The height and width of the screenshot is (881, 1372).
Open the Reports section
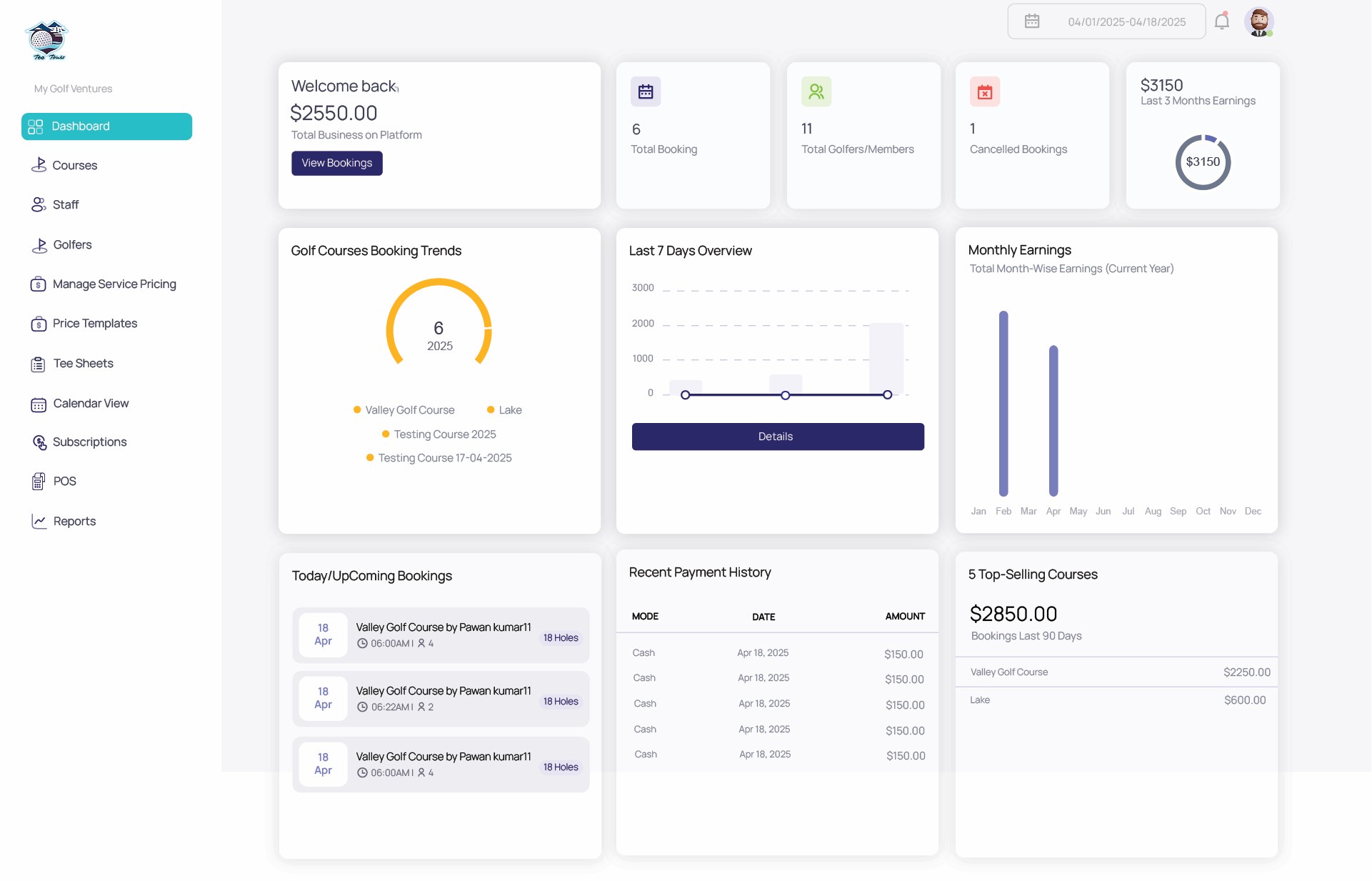tap(74, 522)
